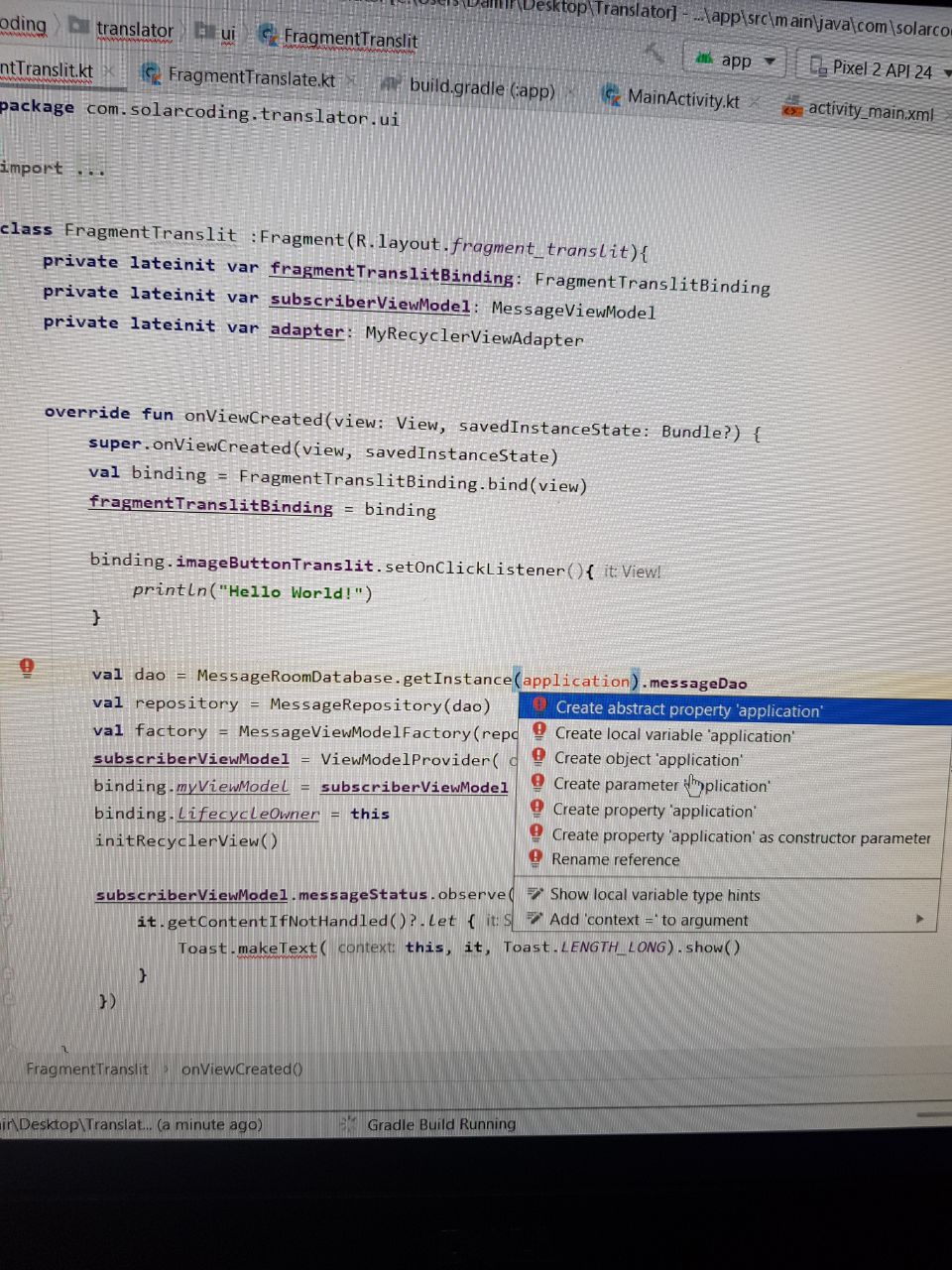Screen dimensions: 952x1270
Task: Click the 'ui' breadcrumb folder
Action: tap(217, 33)
